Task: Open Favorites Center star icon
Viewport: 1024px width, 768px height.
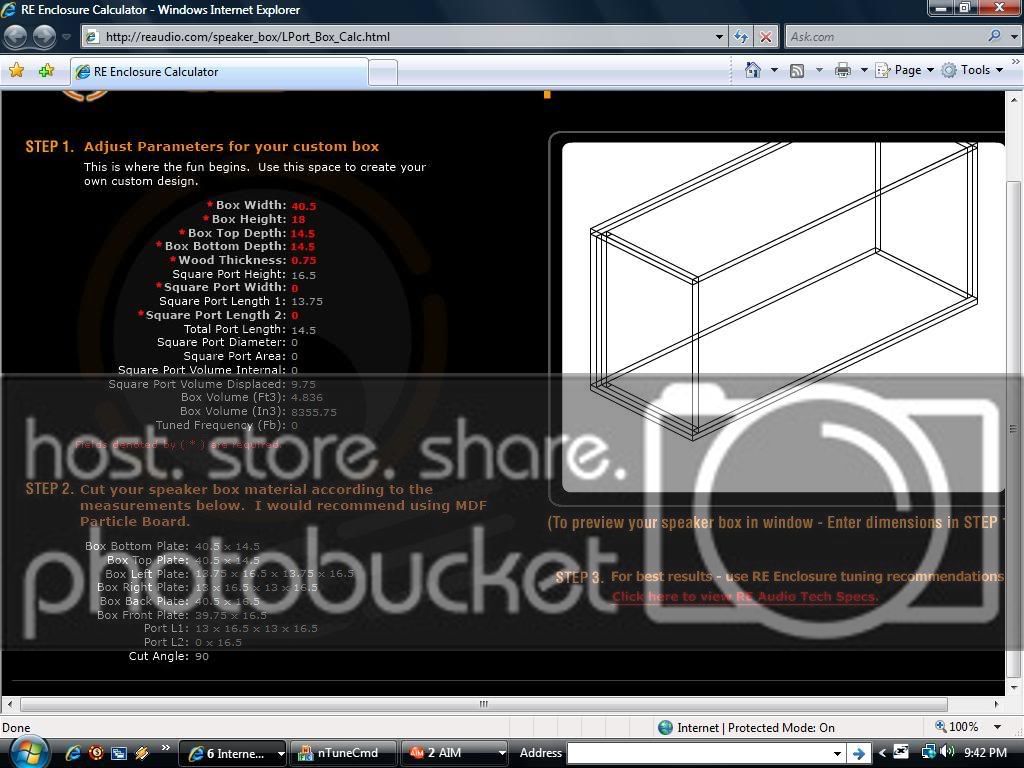Action: (x=16, y=71)
